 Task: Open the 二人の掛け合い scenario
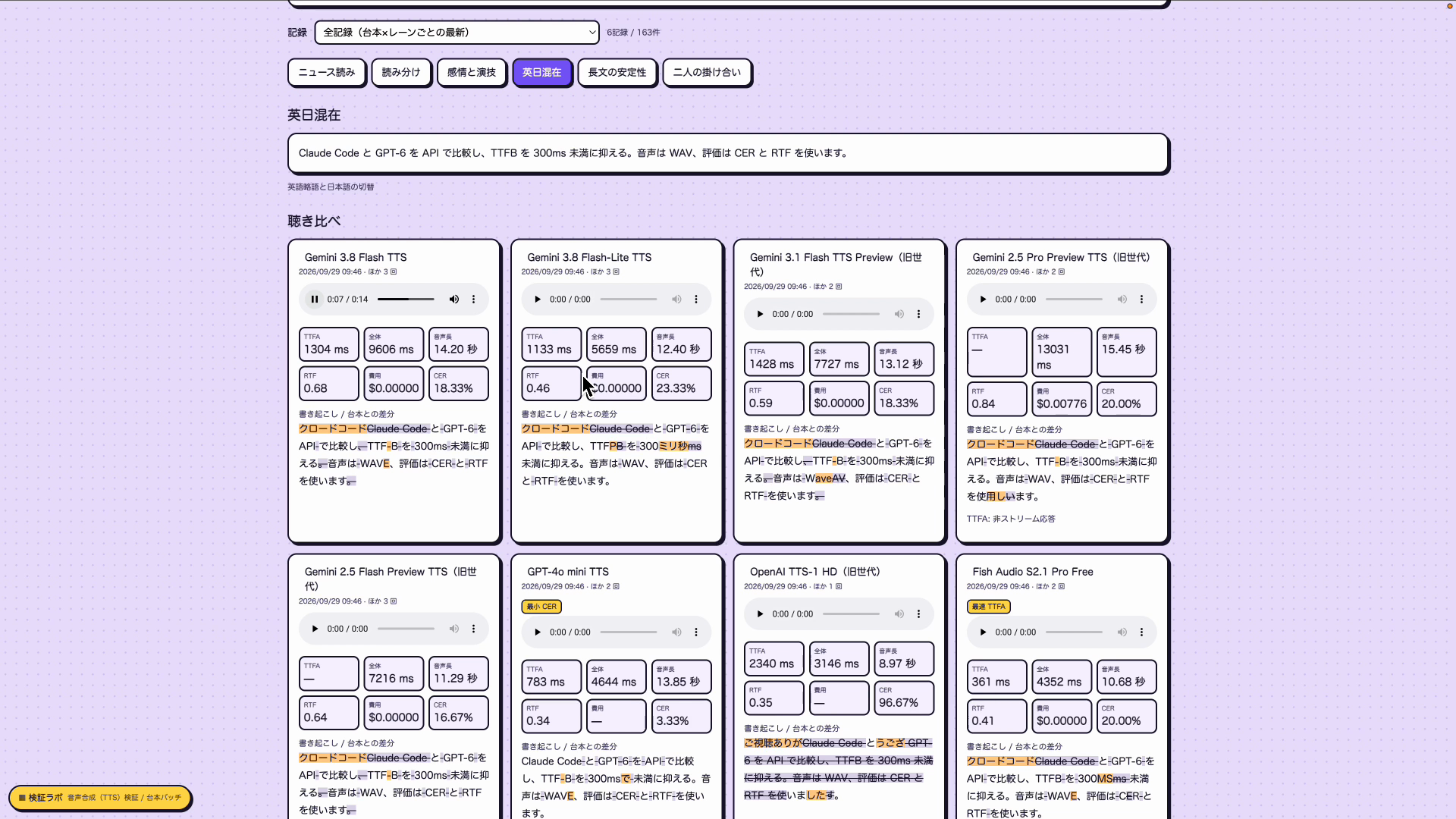tap(707, 72)
